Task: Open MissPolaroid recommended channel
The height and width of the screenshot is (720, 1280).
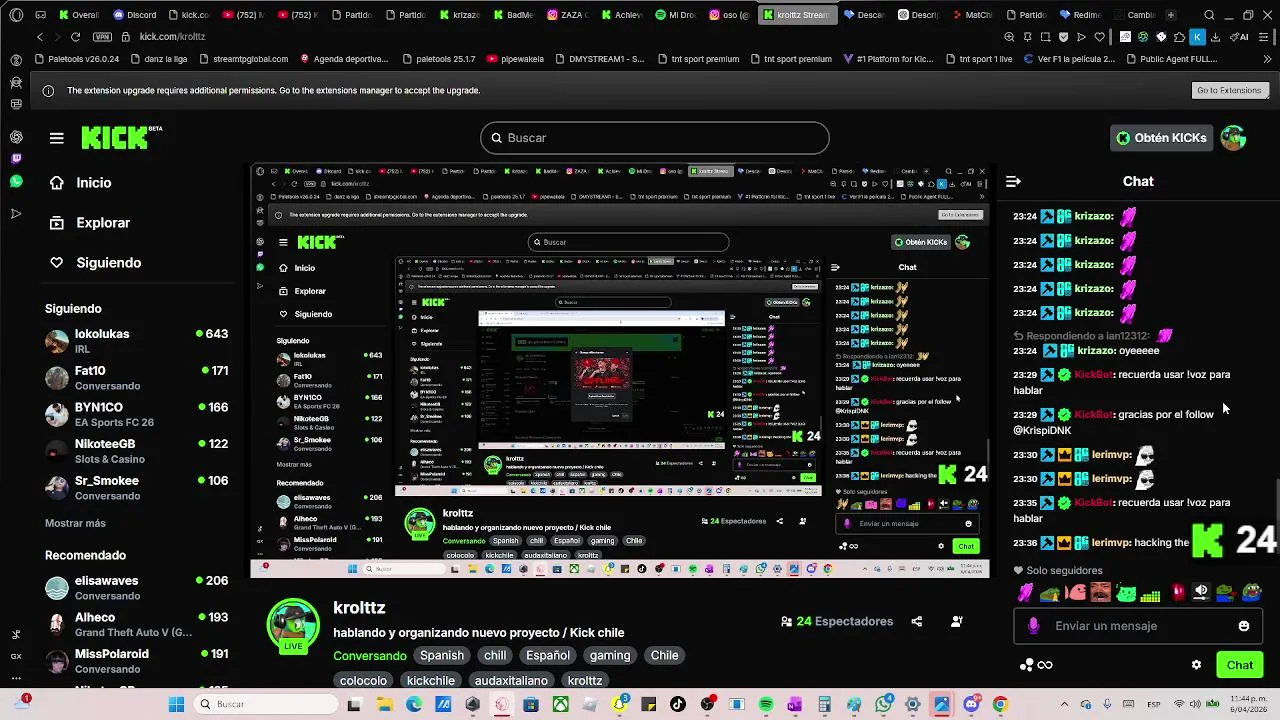Action: [137, 661]
